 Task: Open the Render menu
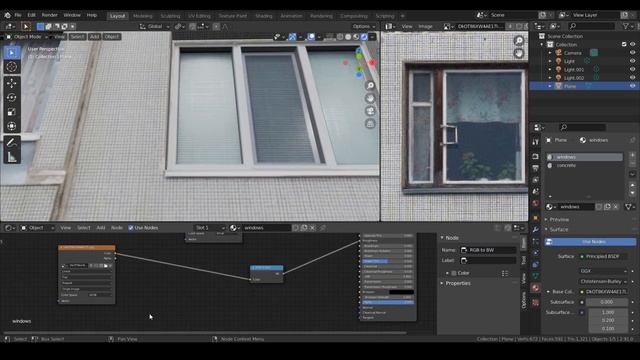tap(49, 15)
